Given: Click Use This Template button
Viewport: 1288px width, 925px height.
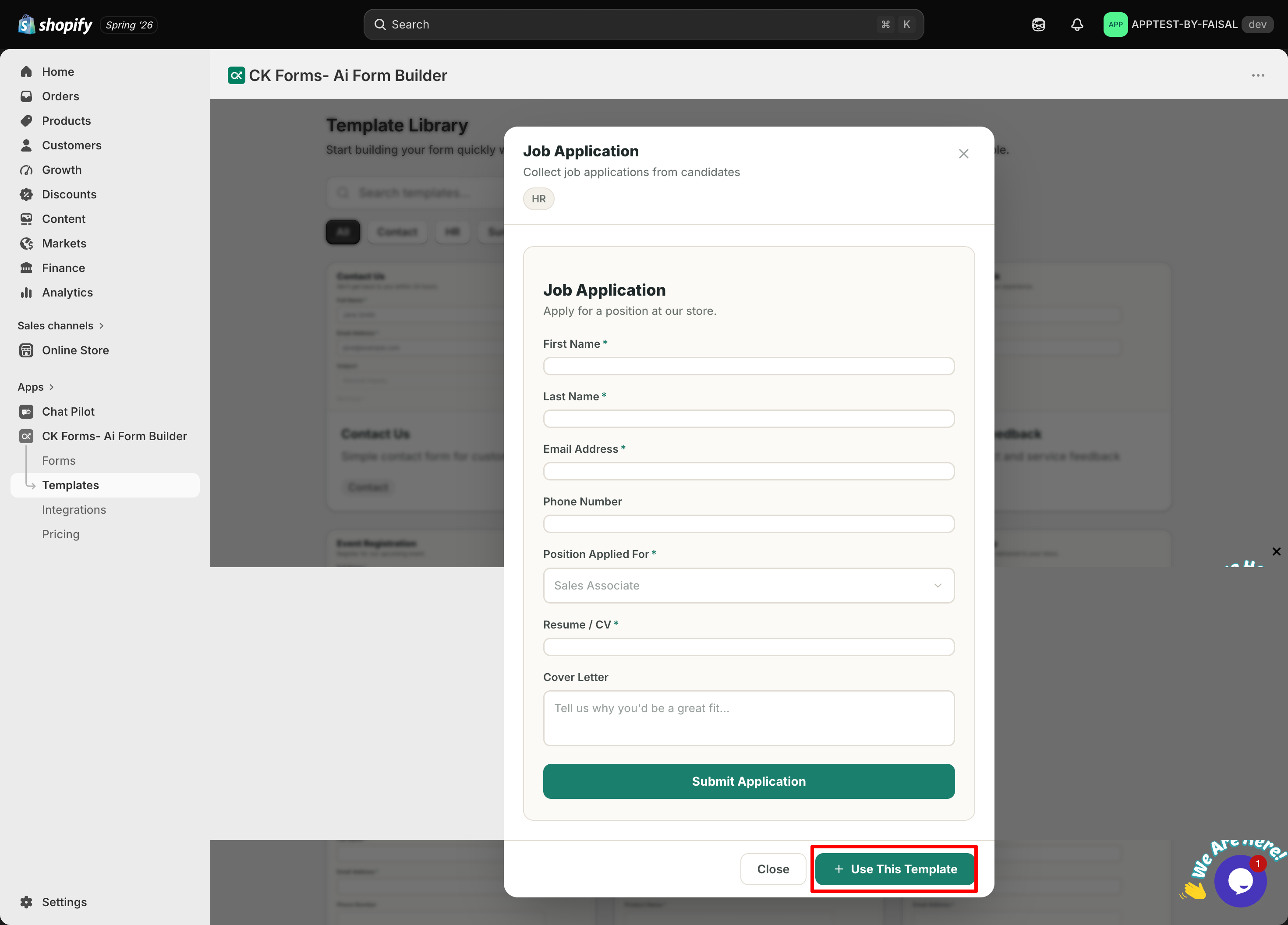Looking at the screenshot, I should 895,869.
